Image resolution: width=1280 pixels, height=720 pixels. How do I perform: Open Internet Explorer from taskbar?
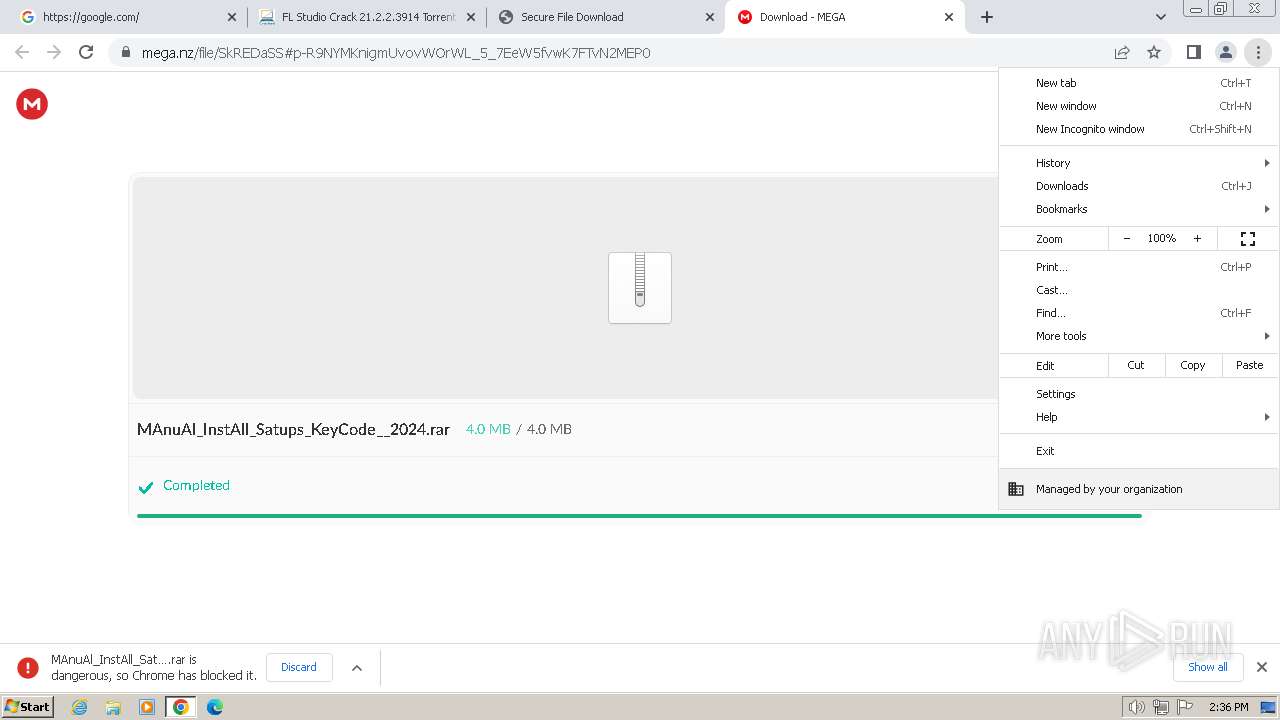pos(80,707)
